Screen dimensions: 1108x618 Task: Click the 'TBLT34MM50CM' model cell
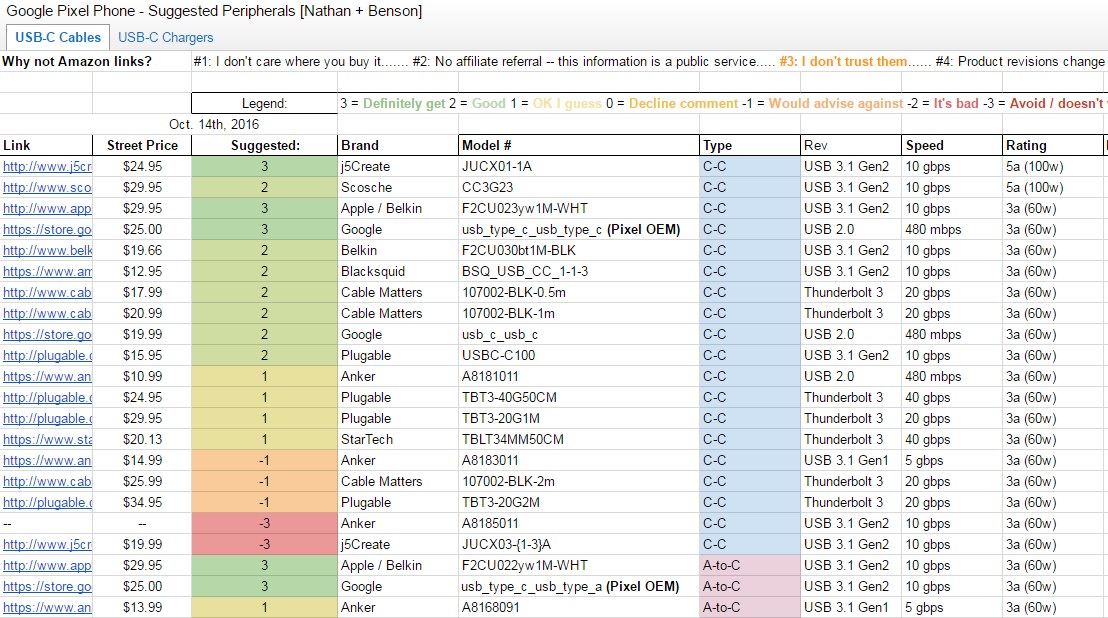click(579, 440)
